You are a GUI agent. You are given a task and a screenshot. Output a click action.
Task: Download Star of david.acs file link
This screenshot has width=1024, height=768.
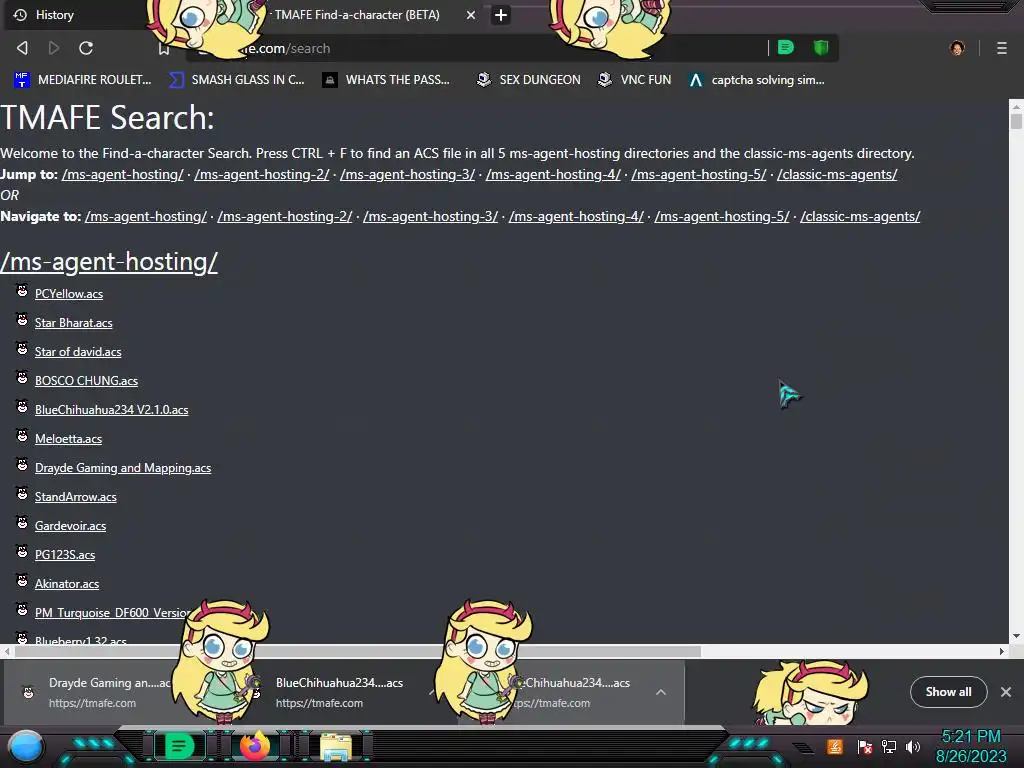pos(78,352)
